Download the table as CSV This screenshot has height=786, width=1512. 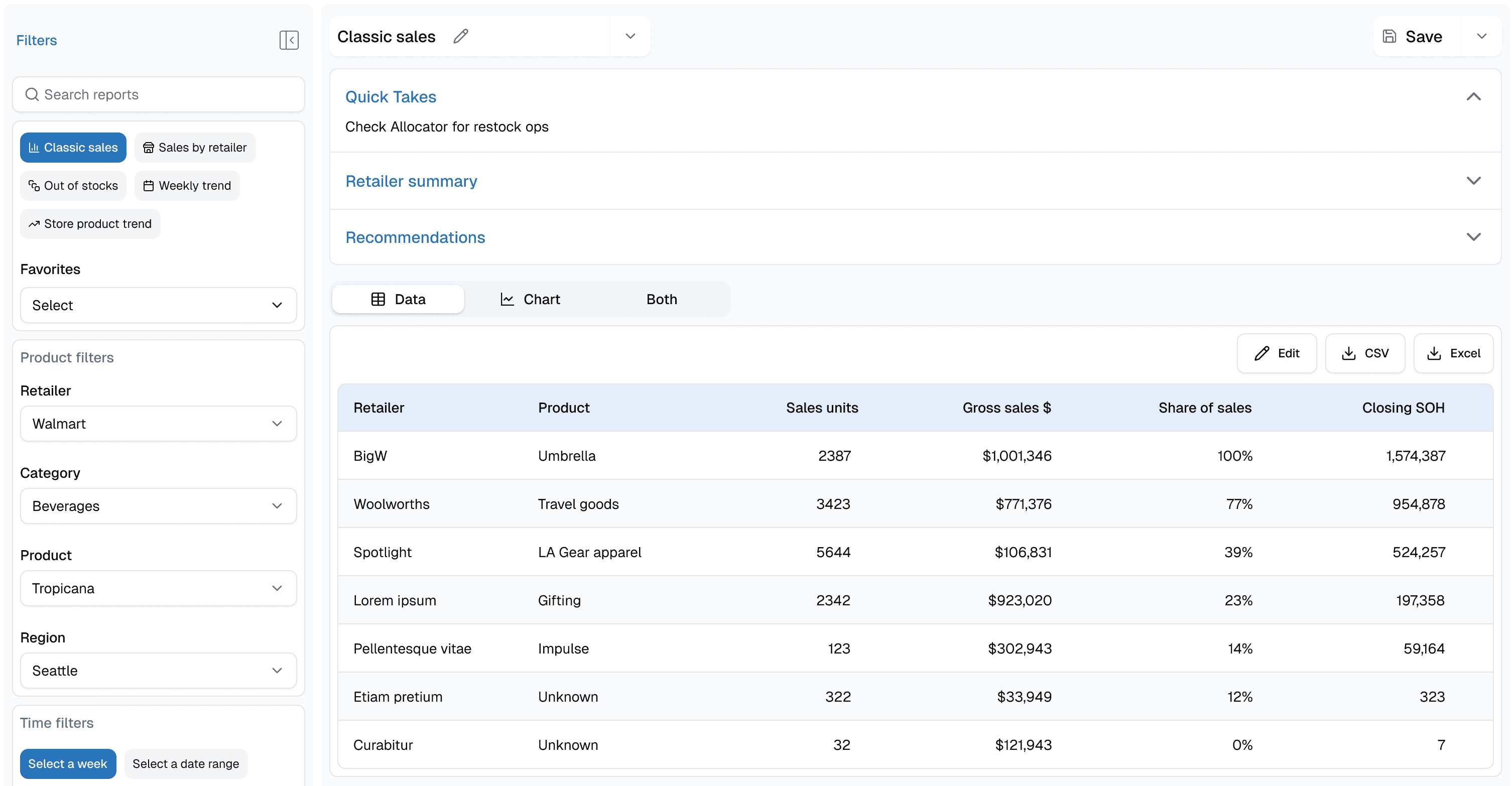tap(1365, 353)
